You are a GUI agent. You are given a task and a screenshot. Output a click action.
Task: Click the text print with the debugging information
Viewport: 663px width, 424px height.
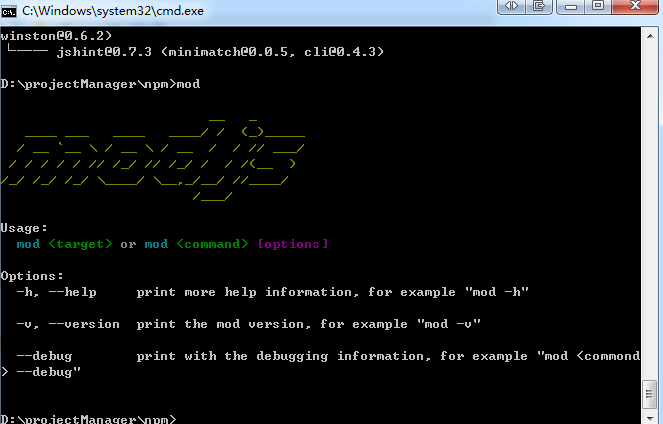point(280,356)
